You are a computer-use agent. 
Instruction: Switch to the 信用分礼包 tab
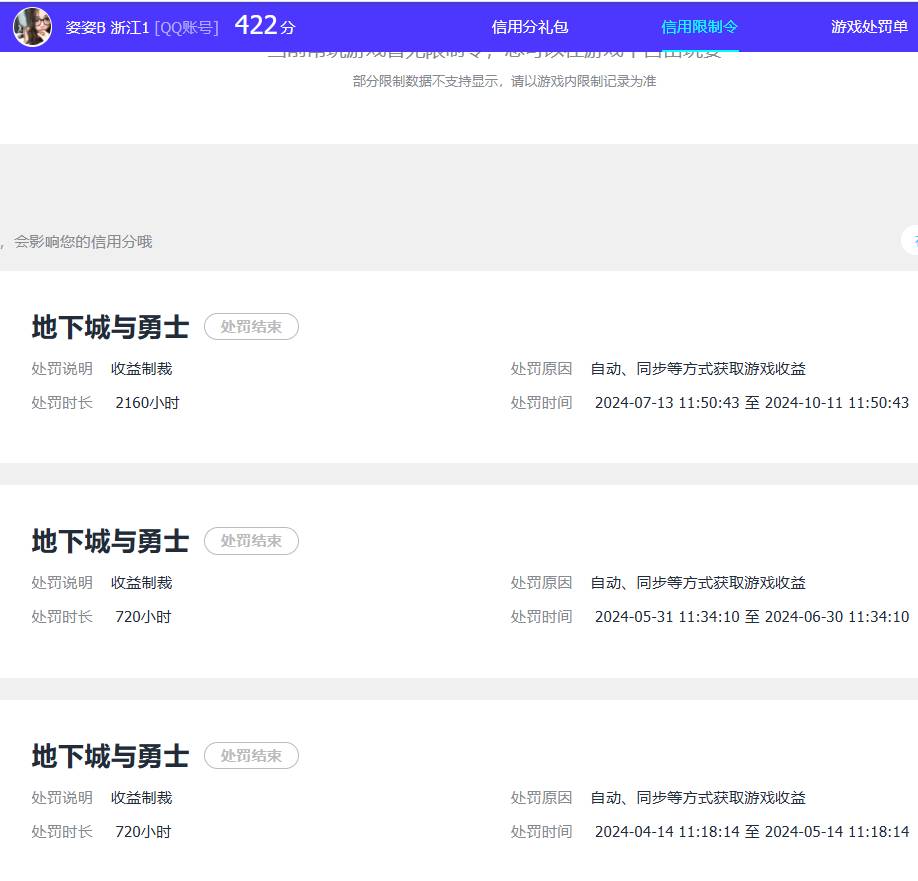pos(528,27)
